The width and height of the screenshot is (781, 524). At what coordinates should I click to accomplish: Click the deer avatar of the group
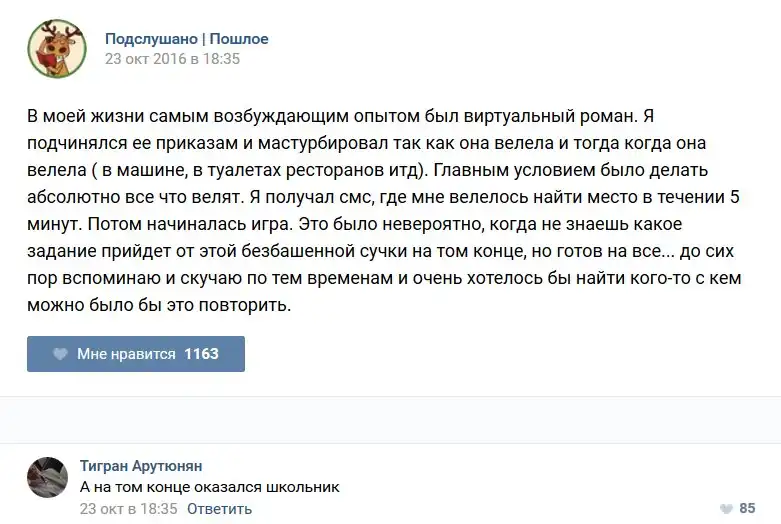point(56,48)
